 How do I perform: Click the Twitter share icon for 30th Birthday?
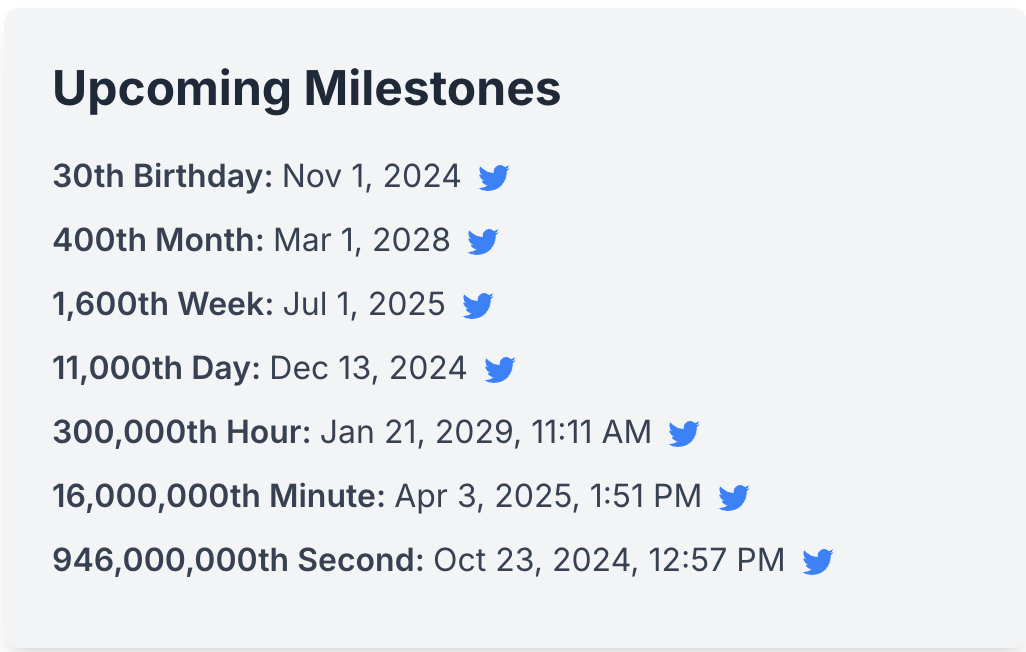coord(493,176)
